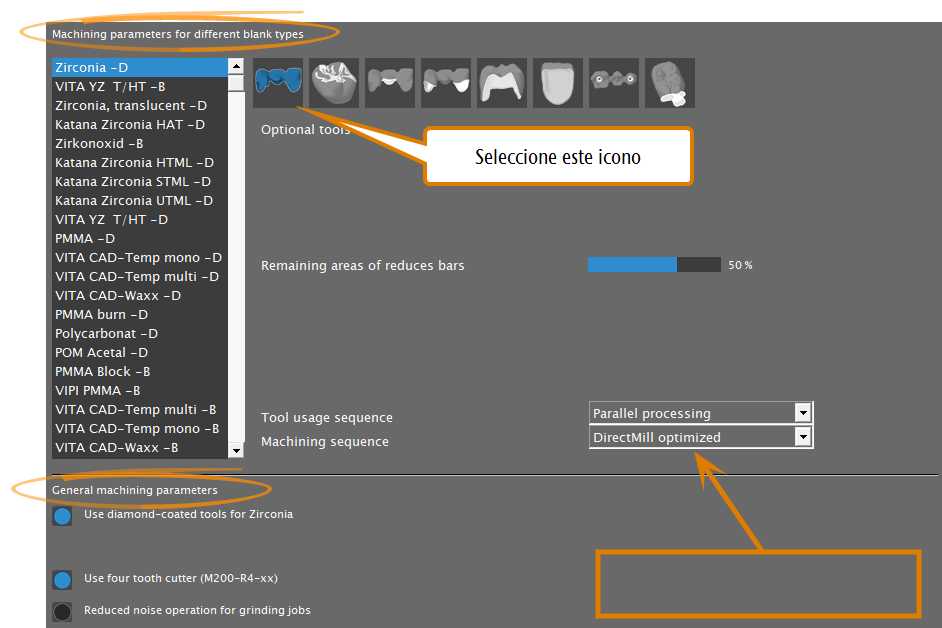This screenshot has height=628, width=942.
Task: Select VITA CAD-Waxx -D
Action: 140,296
